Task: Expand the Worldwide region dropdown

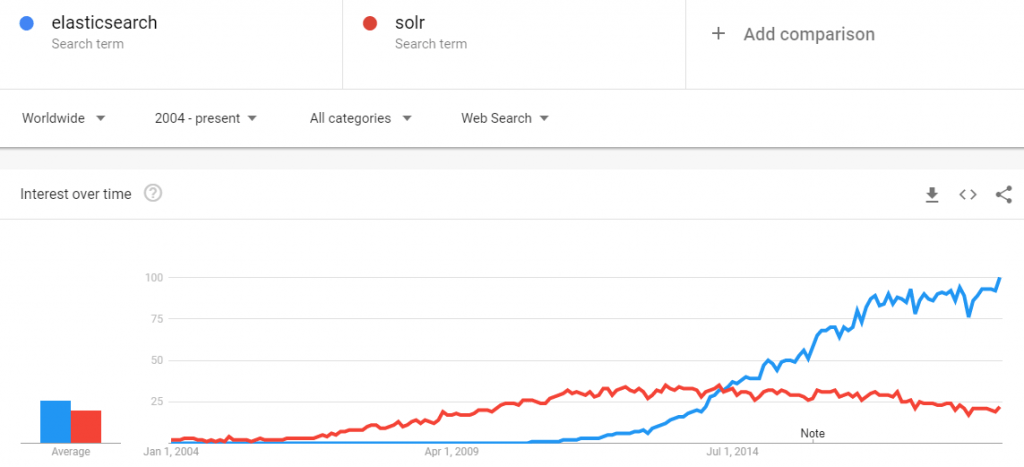Action: tap(63, 118)
